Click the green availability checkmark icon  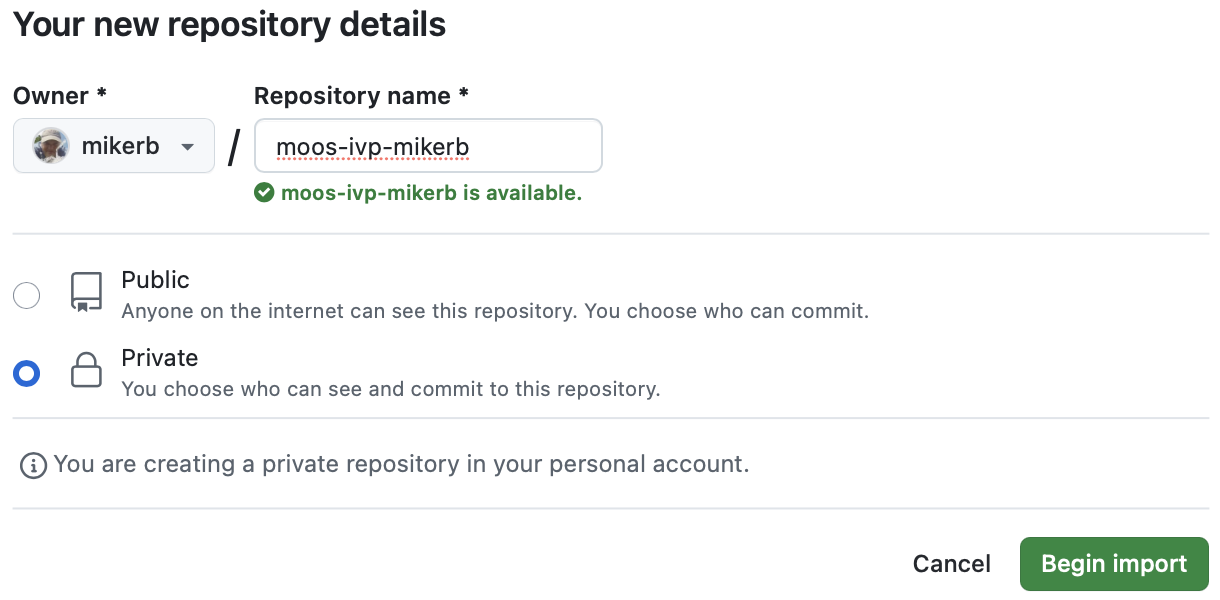click(264, 193)
